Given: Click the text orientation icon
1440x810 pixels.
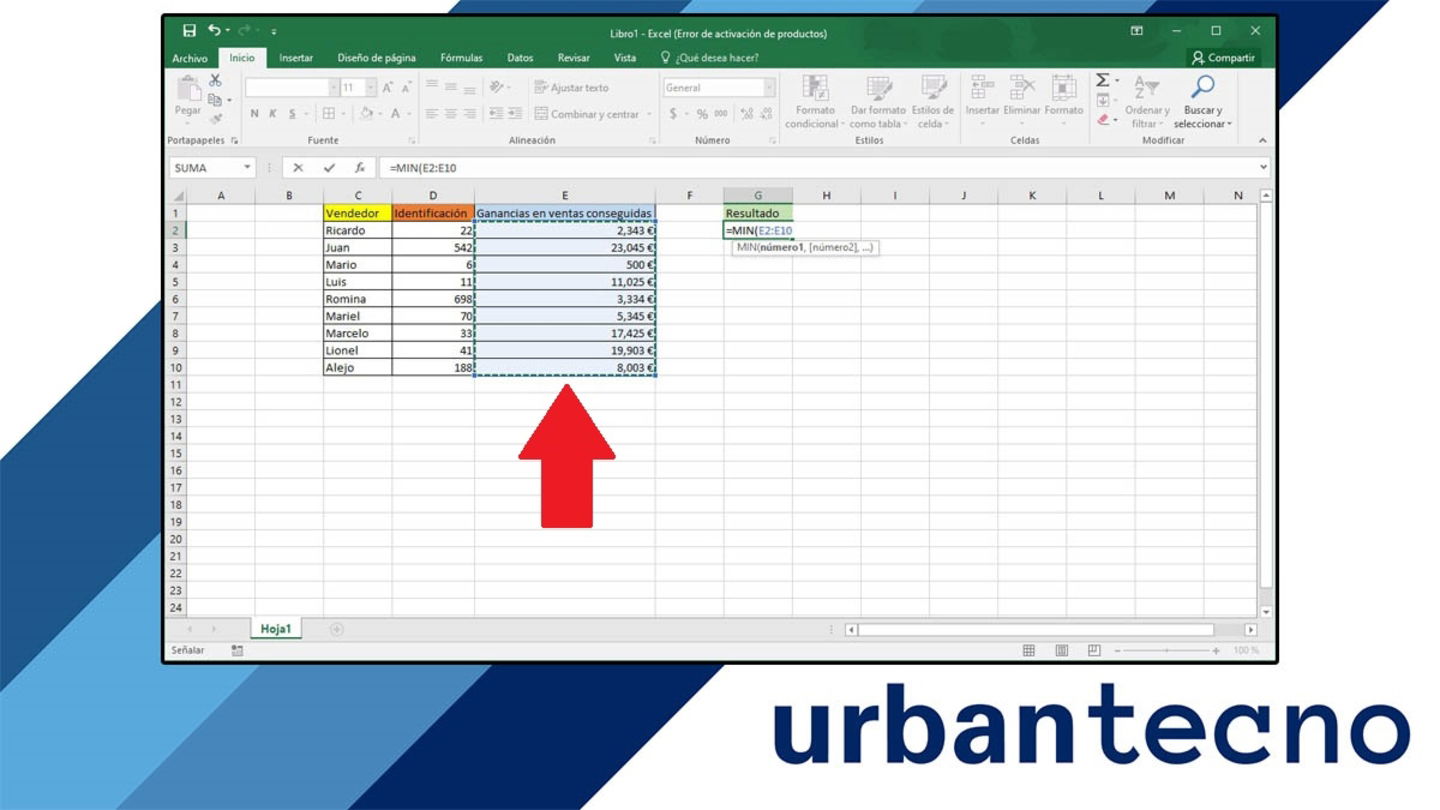Looking at the screenshot, I should click(x=497, y=88).
